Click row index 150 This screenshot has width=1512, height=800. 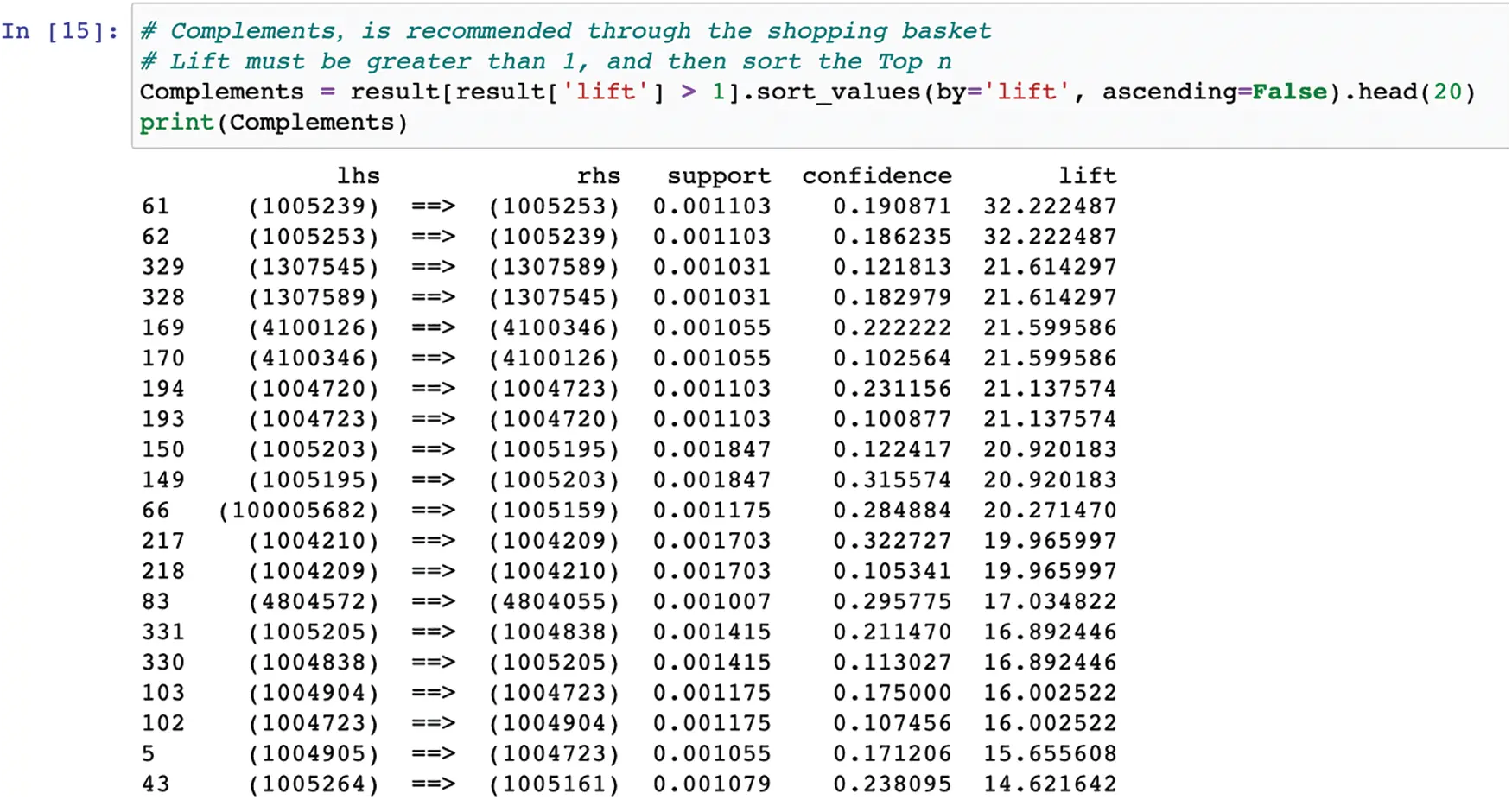click(163, 450)
